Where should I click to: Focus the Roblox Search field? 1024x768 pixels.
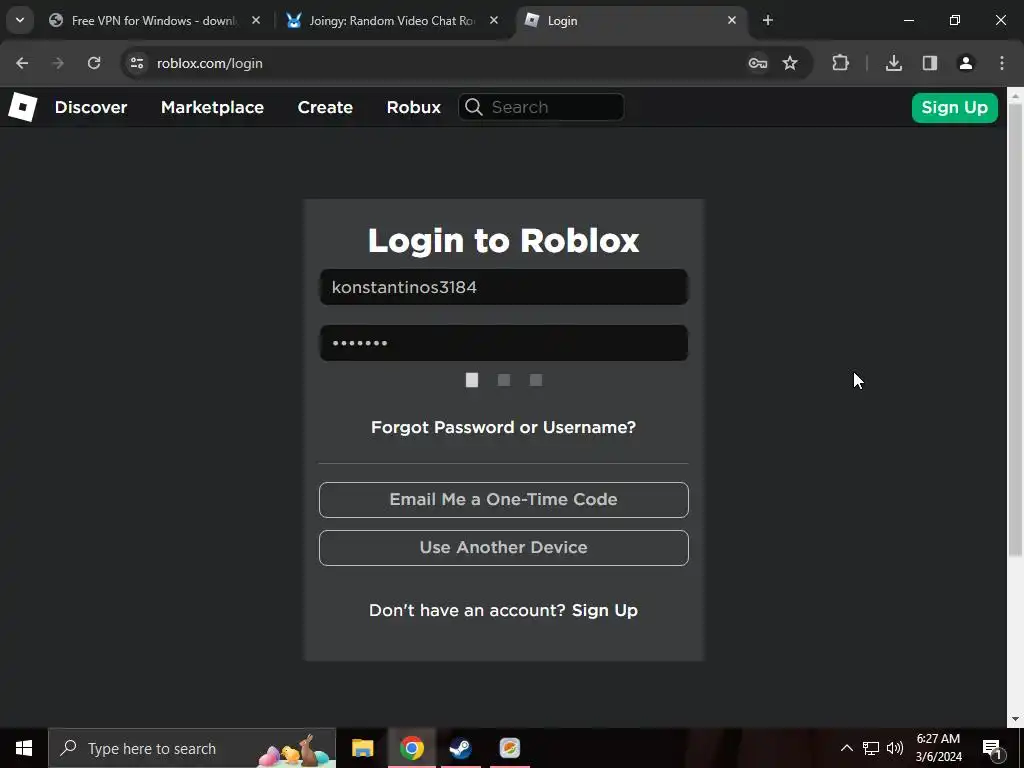(541, 107)
